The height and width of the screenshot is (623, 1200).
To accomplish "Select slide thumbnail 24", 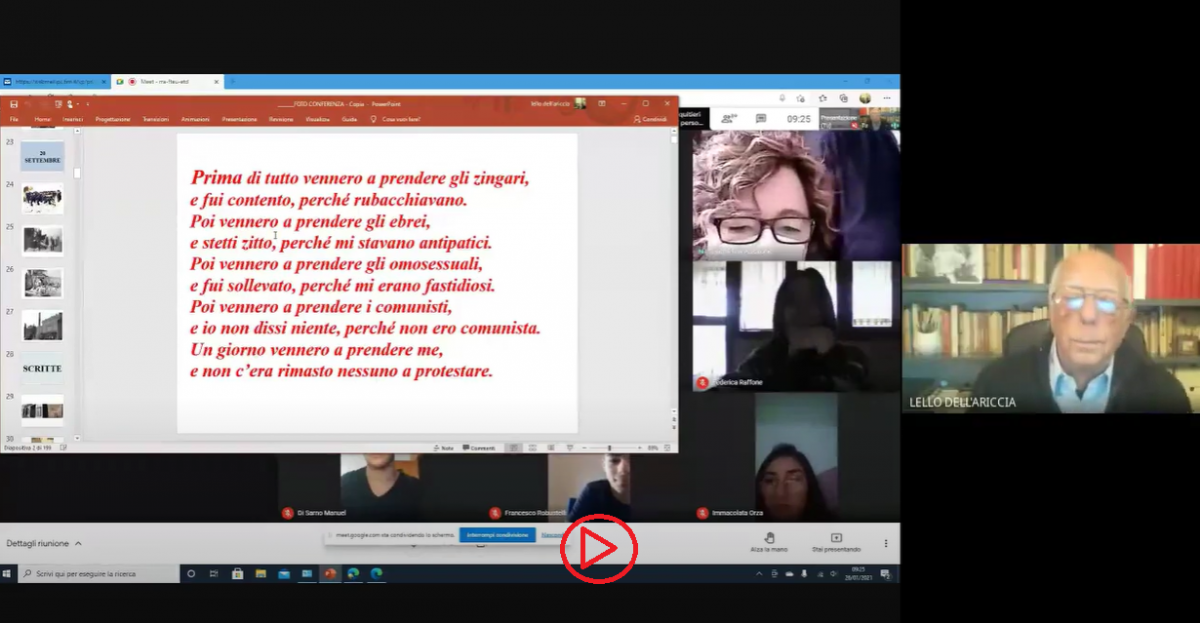I will (x=42, y=199).
